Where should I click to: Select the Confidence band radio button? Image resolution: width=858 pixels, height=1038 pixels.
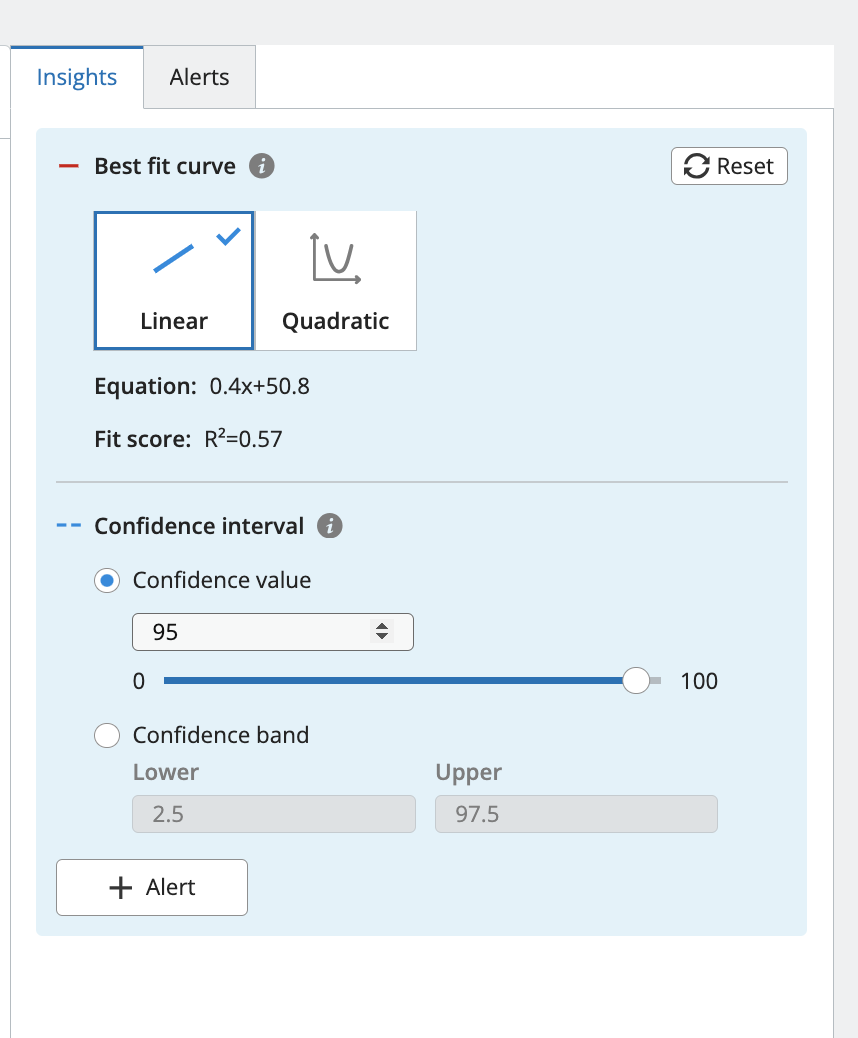pos(107,736)
